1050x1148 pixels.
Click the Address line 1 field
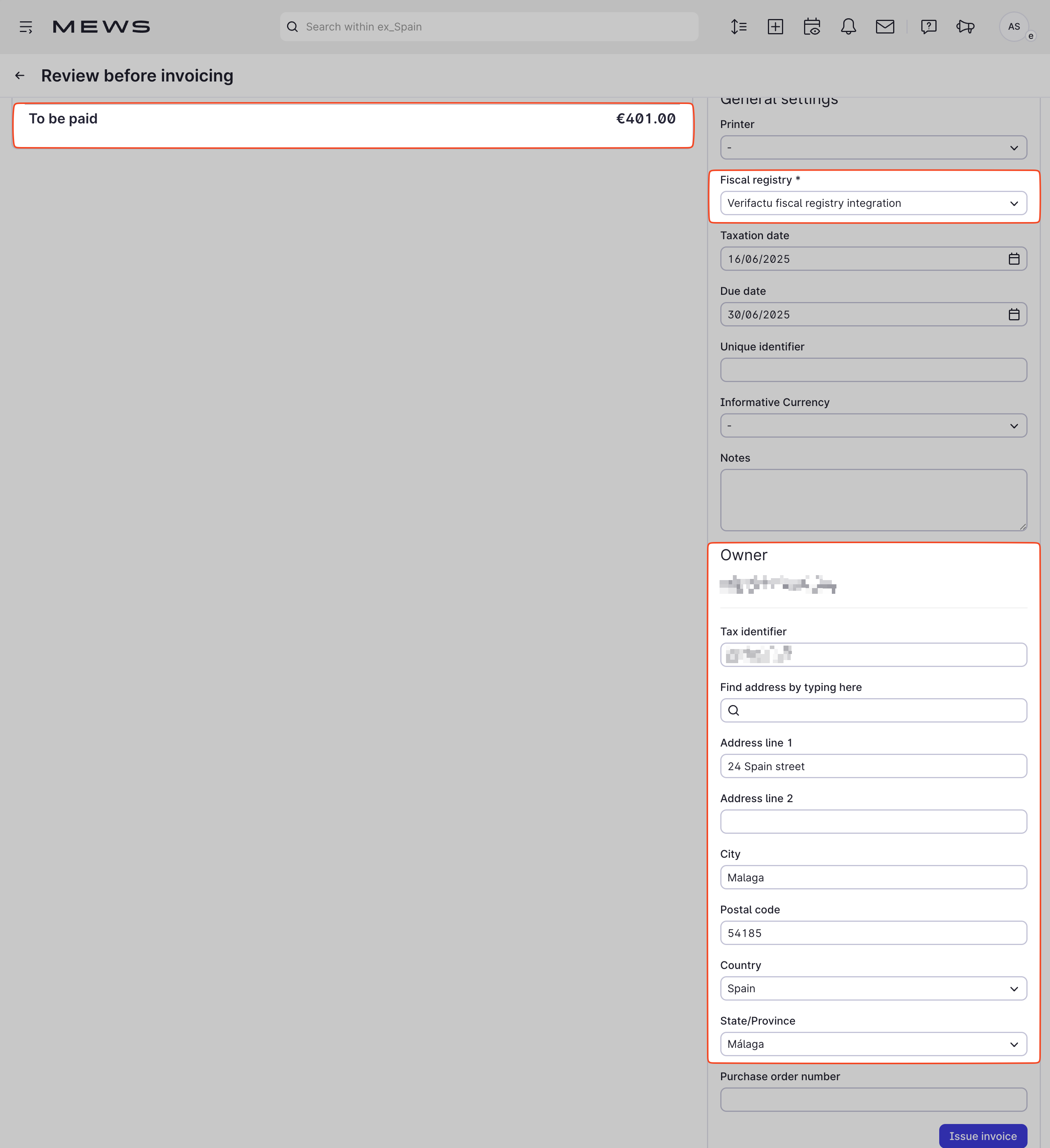[x=874, y=766]
